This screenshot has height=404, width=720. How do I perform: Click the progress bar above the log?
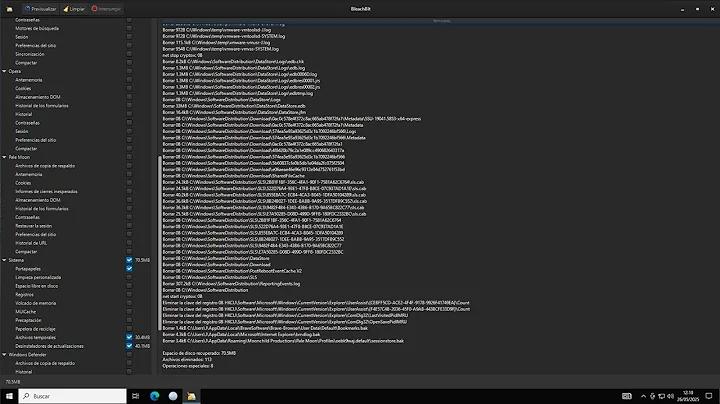click(441, 21)
